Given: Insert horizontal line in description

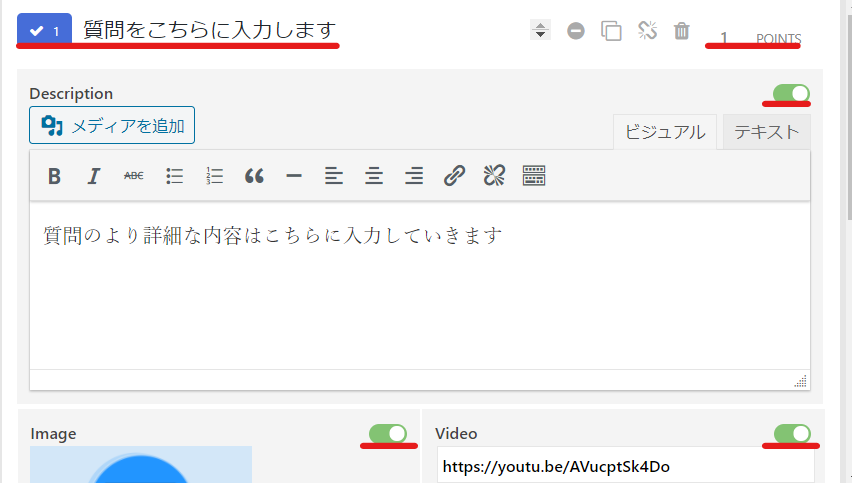Looking at the screenshot, I should 294,176.
